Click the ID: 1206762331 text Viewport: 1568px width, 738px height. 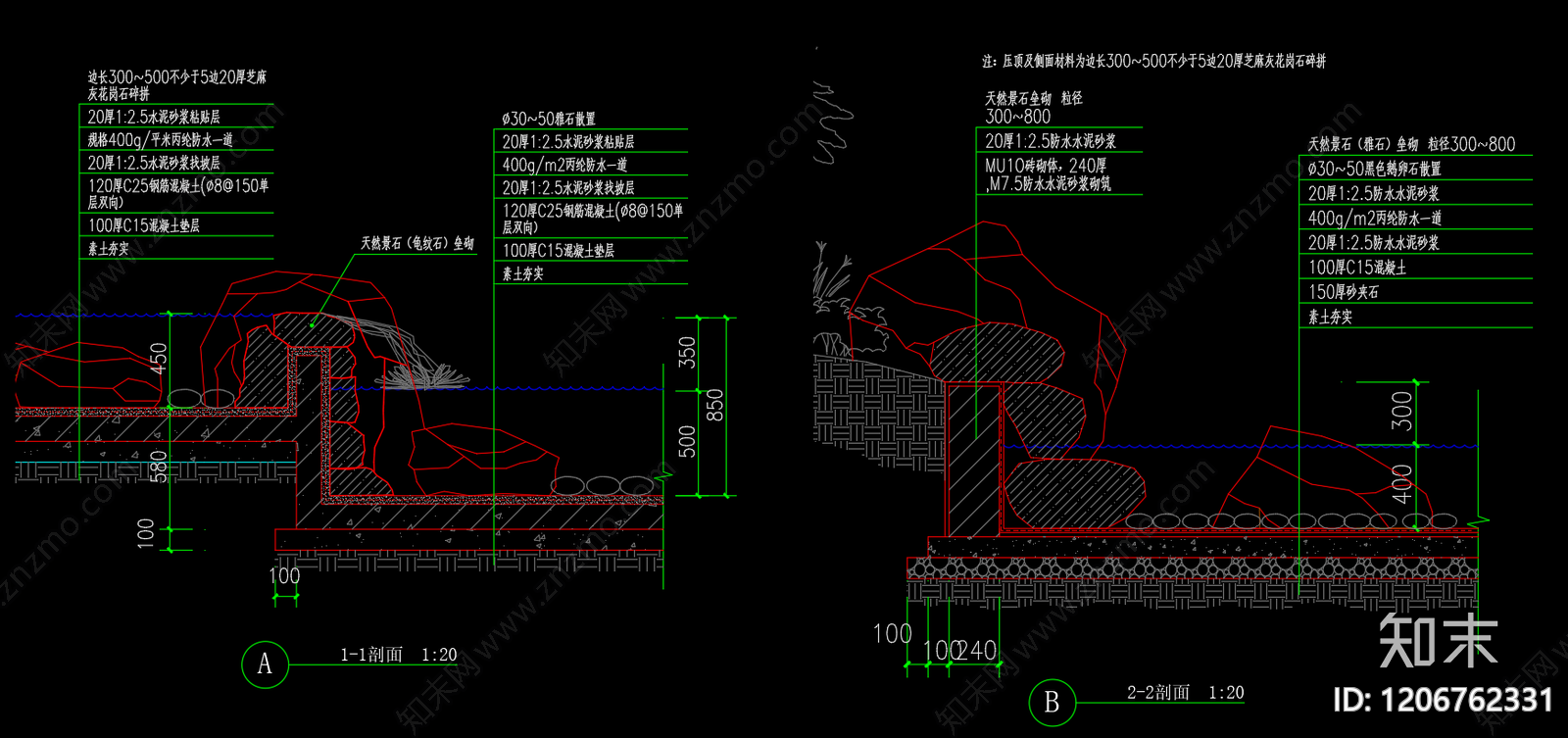[1443, 700]
